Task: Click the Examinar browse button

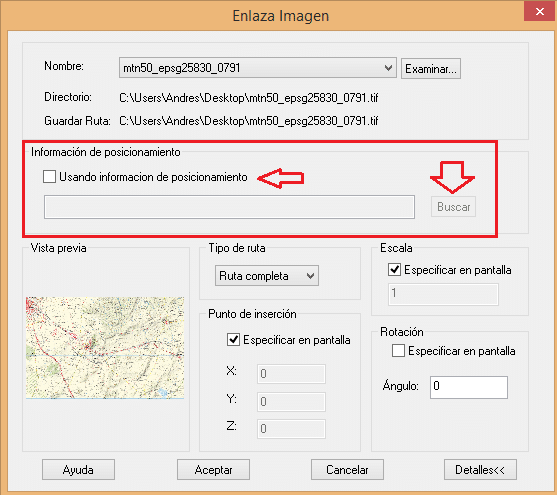Action: coord(431,69)
